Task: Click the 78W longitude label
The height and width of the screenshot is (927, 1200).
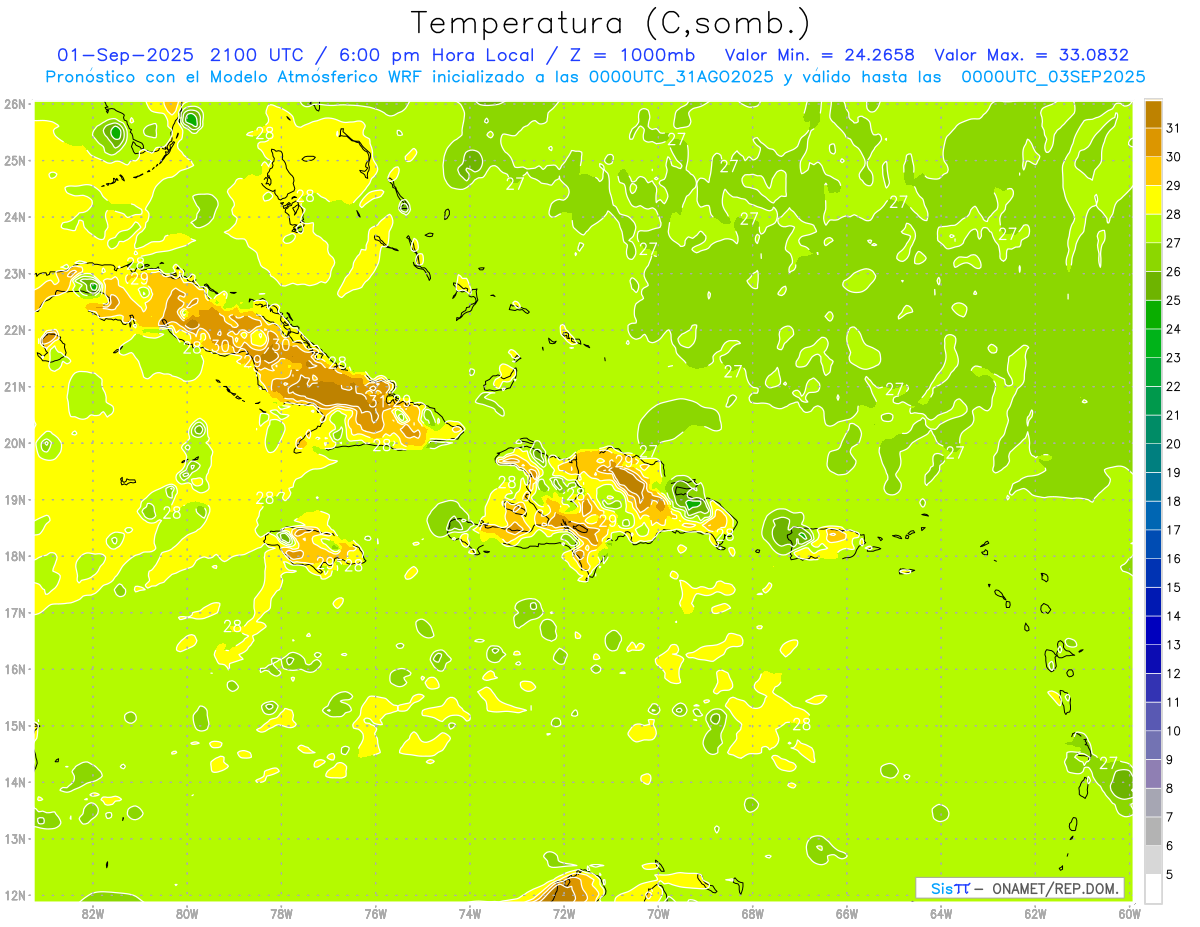Action: [282, 913]
